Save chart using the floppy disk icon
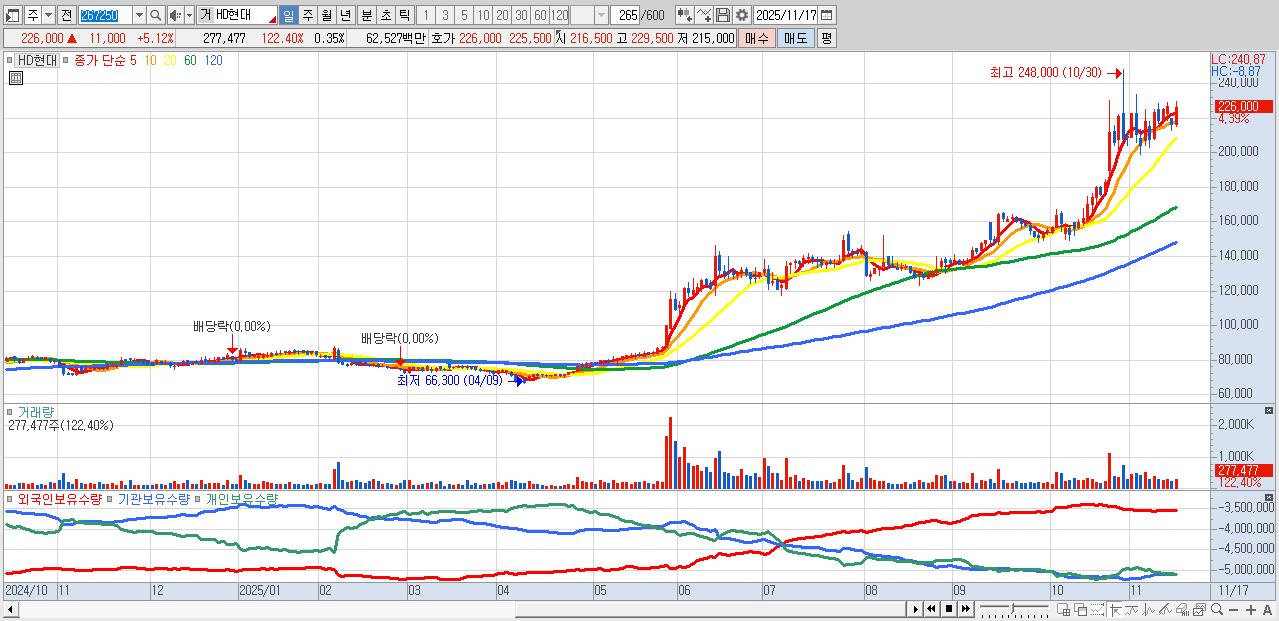Screen dimensions: 1279x621 click(722, 15)
